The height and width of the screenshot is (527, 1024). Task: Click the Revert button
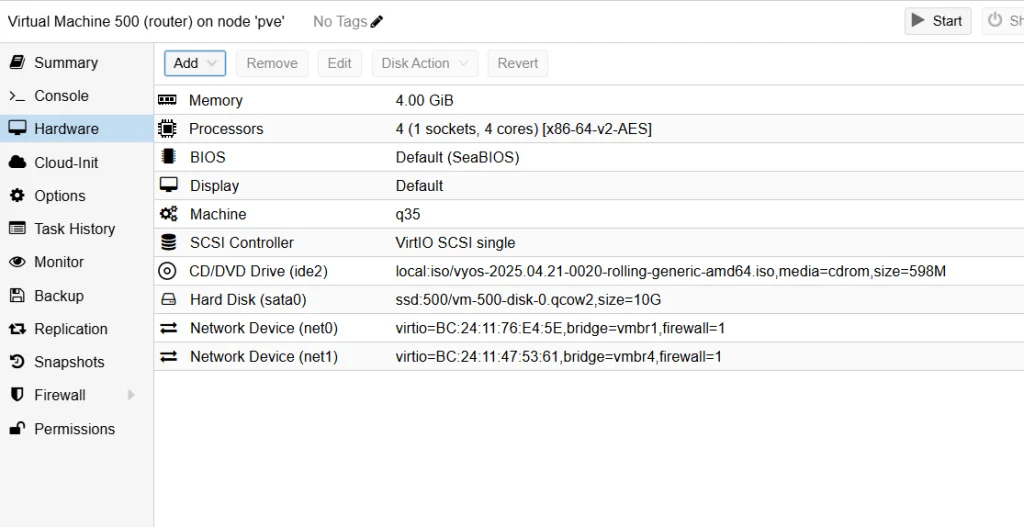pyautogui.click(x=518, y=63)
